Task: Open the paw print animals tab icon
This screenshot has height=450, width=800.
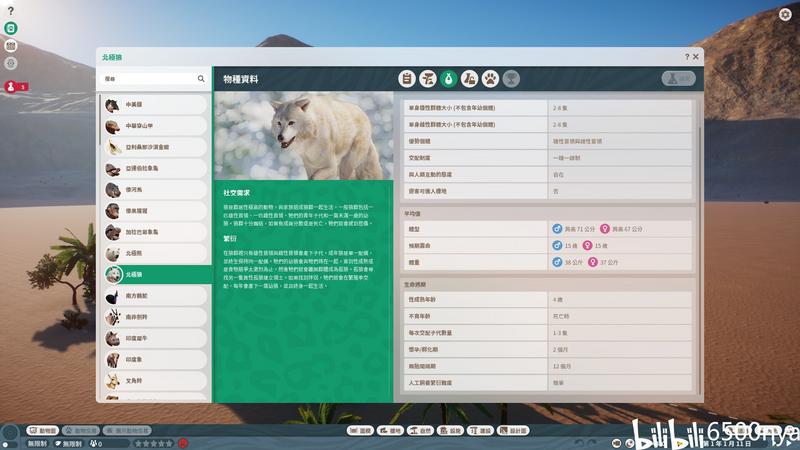Action: 490,79
